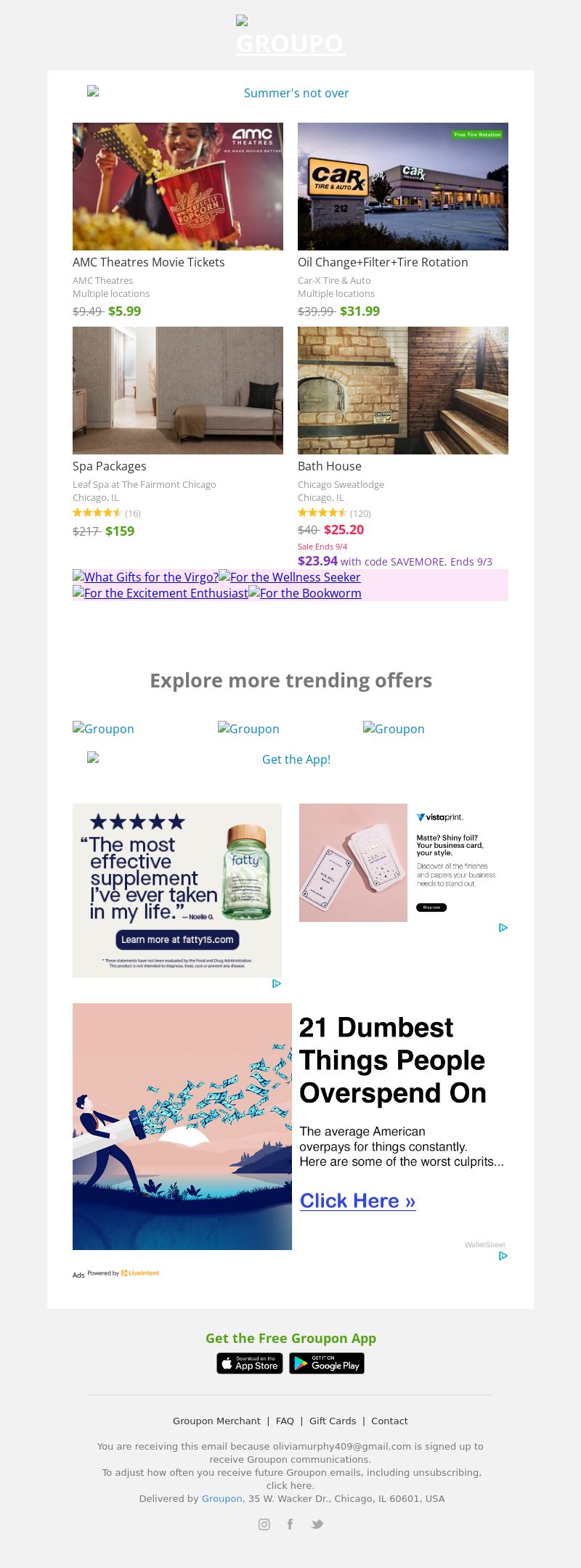
Task: Click 'Learn more at fatty15.com' button
Action: coord(177,939)
